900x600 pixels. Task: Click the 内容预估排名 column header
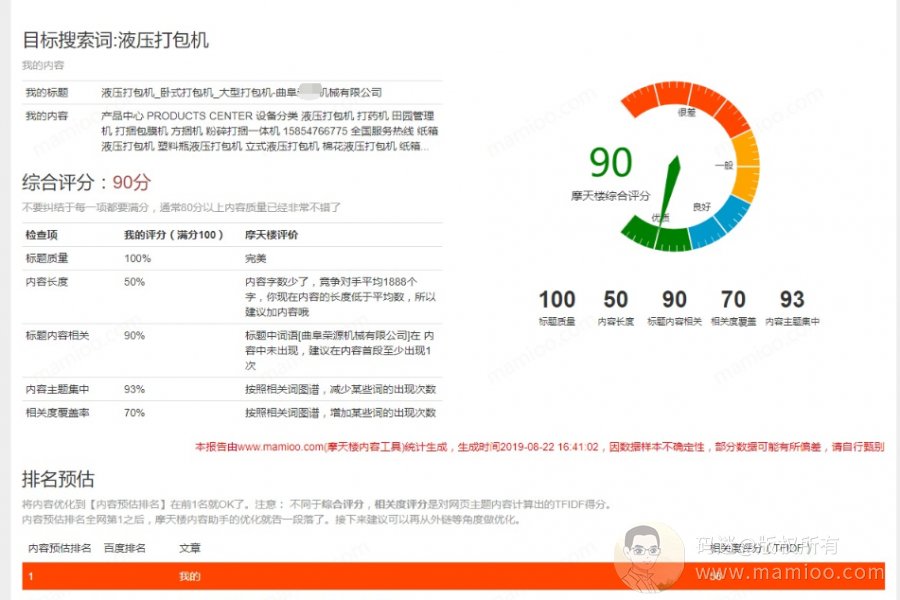click(x=60, y=548)
